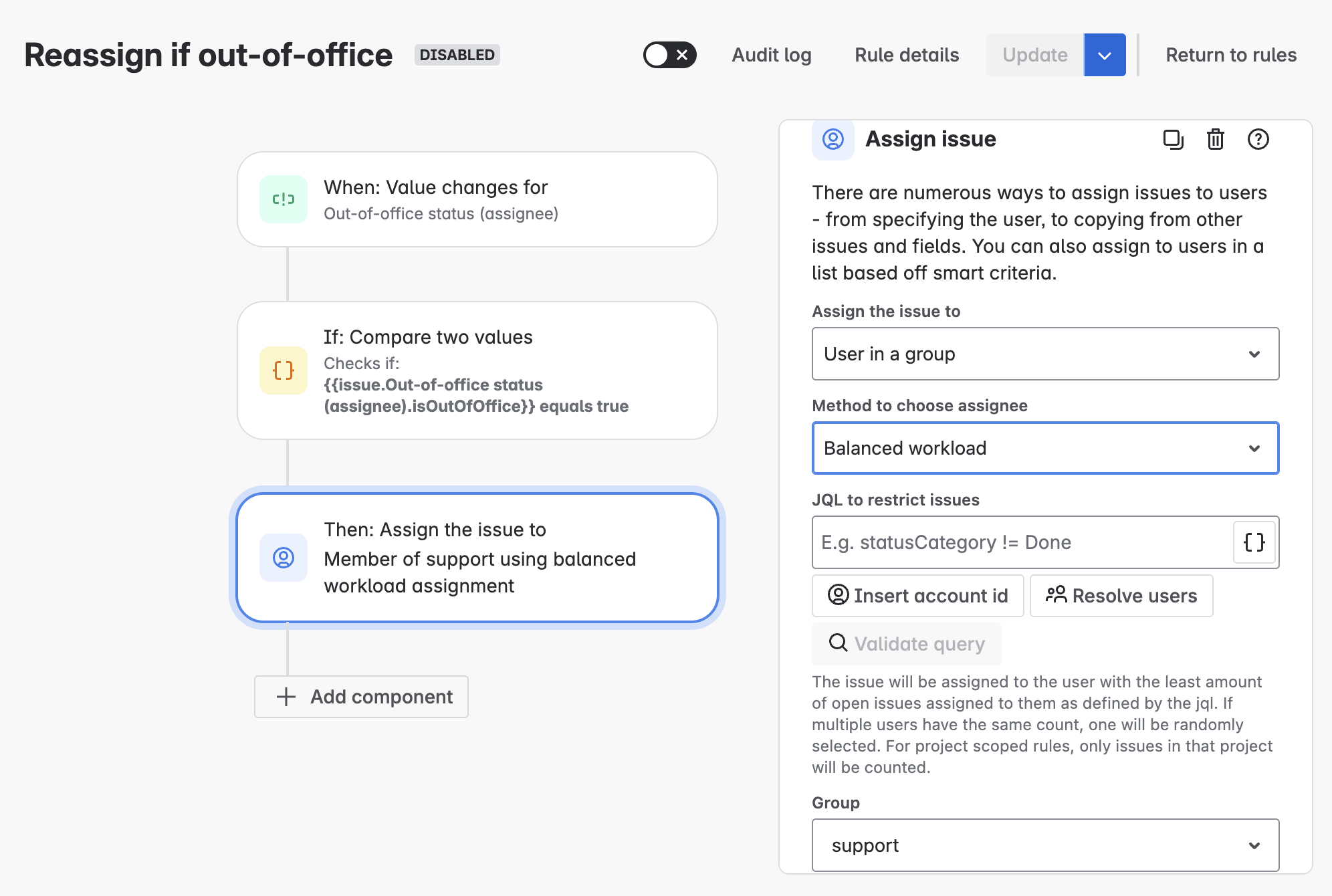Screen dimensions: 1332x896
Task: Open the Audit log tab
Action: 772,55
